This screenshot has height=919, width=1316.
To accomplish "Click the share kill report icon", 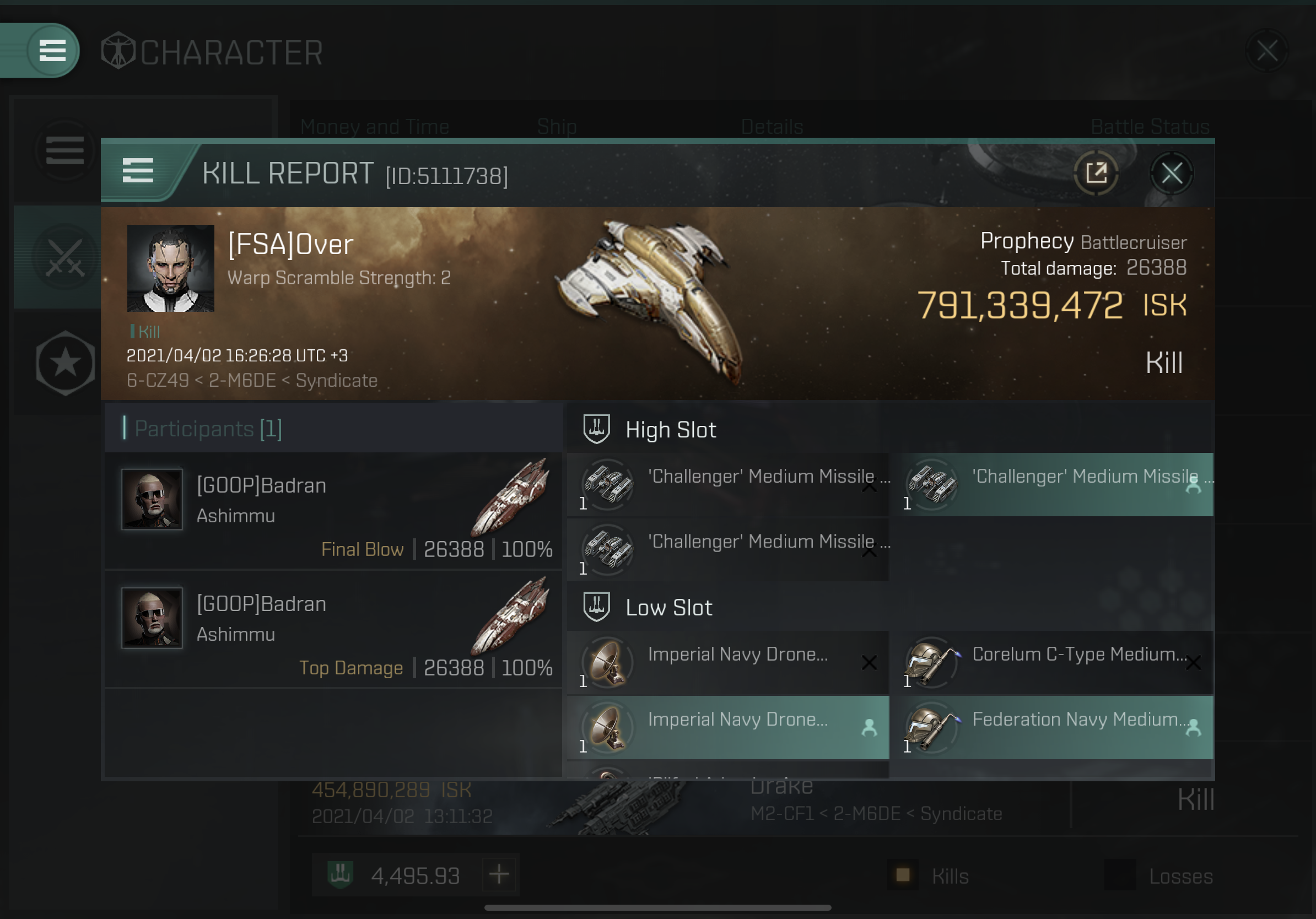I will [x=1096, y=173].
